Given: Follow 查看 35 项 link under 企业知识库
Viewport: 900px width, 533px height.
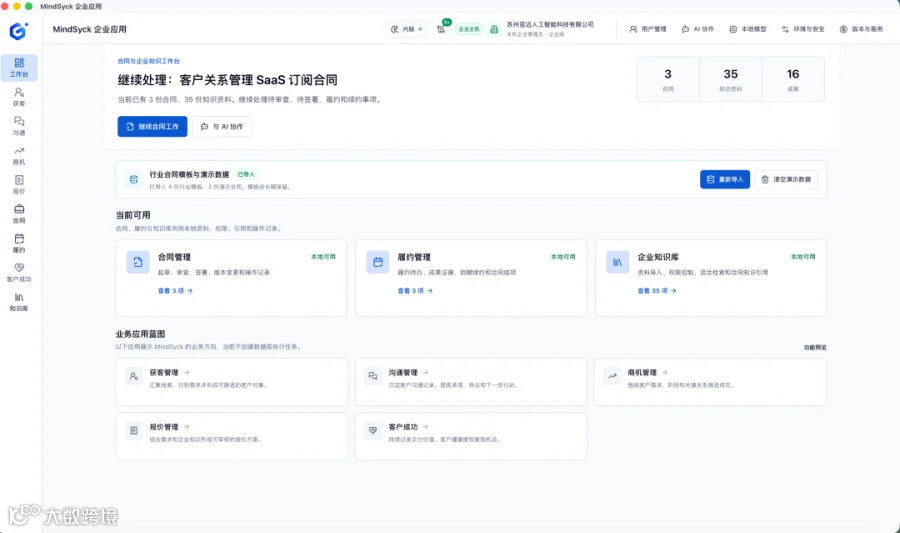Looking at the screenshot, I should tap(657, 291).
